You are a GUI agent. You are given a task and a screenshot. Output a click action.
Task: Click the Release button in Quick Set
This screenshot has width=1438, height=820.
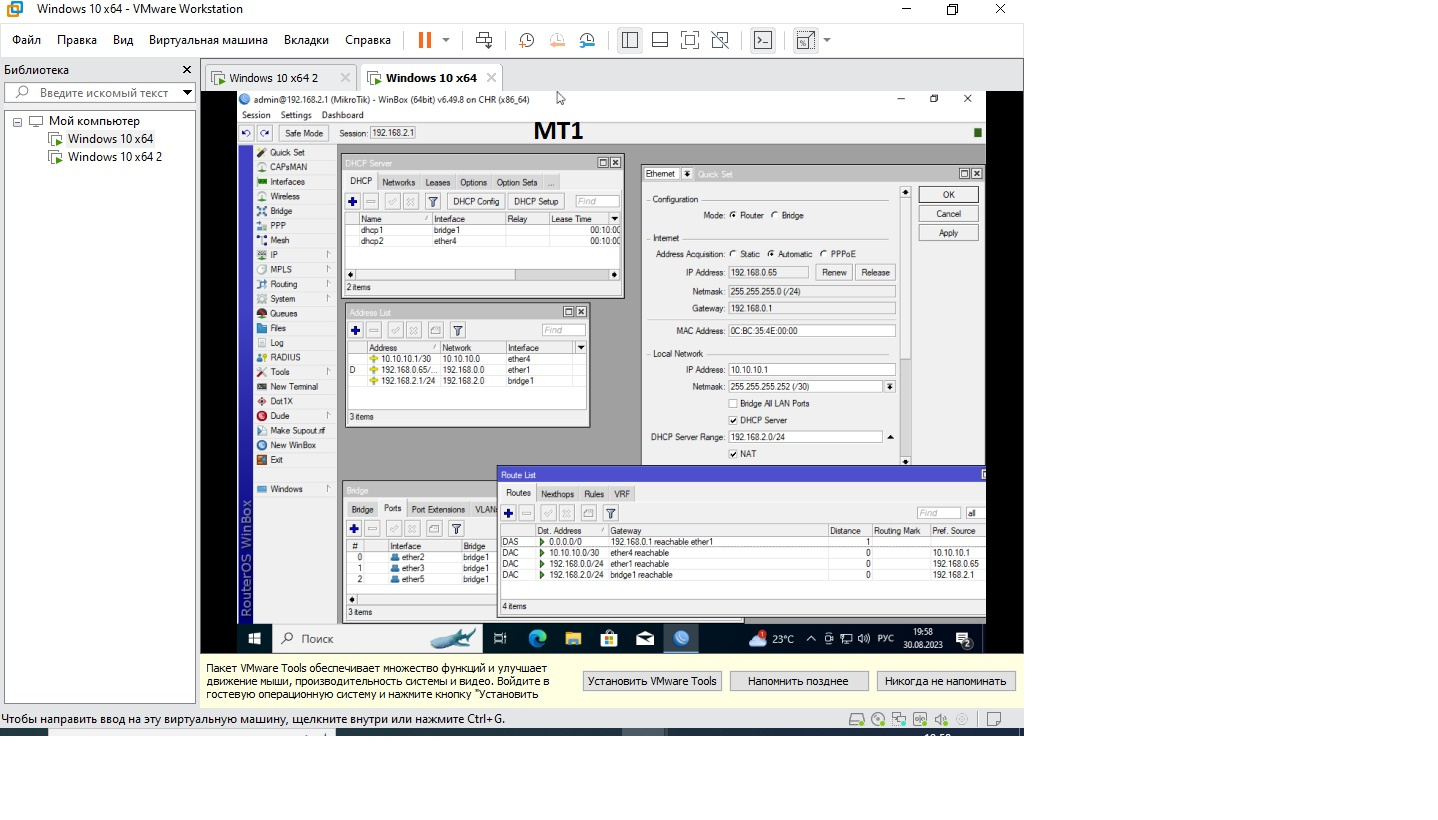click(x=875, y=272)
